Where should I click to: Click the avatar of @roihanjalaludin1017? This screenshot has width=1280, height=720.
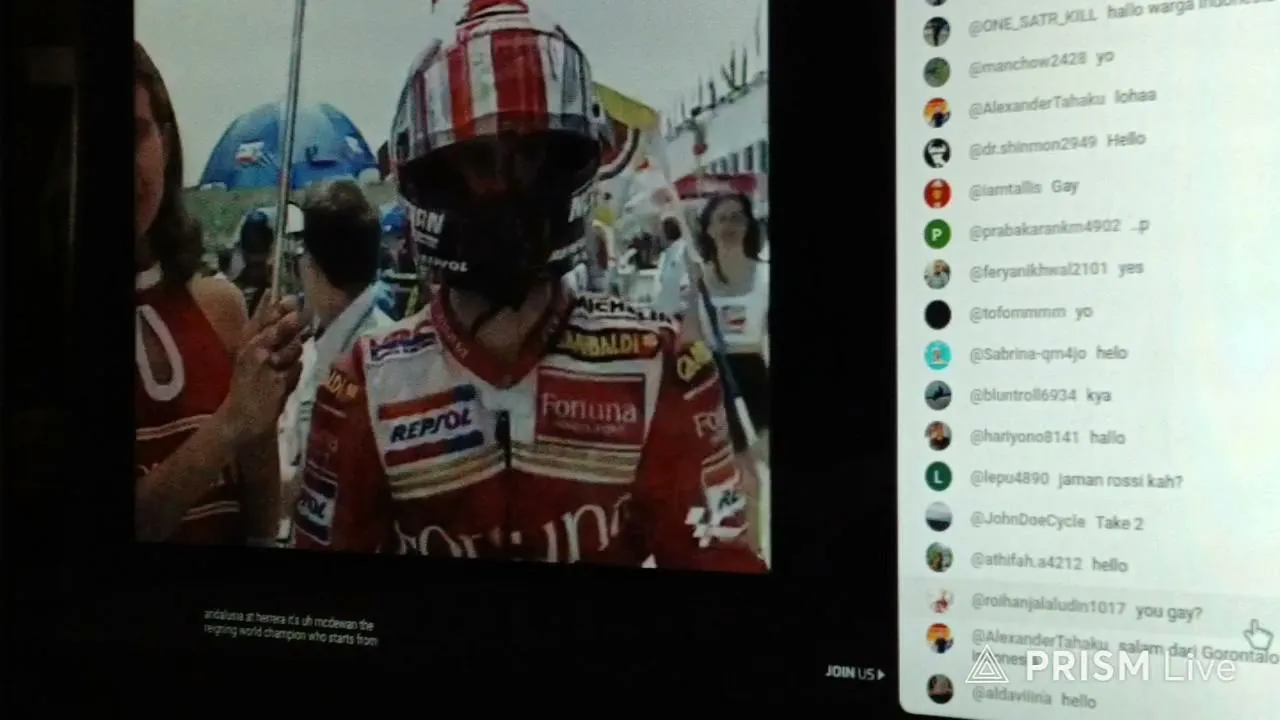click(940, 600)
